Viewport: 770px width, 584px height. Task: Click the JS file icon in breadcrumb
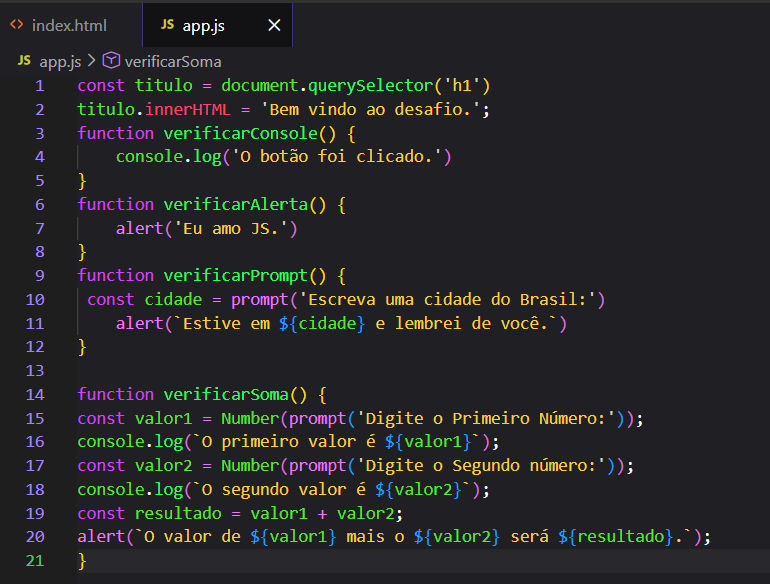[24, 61]
